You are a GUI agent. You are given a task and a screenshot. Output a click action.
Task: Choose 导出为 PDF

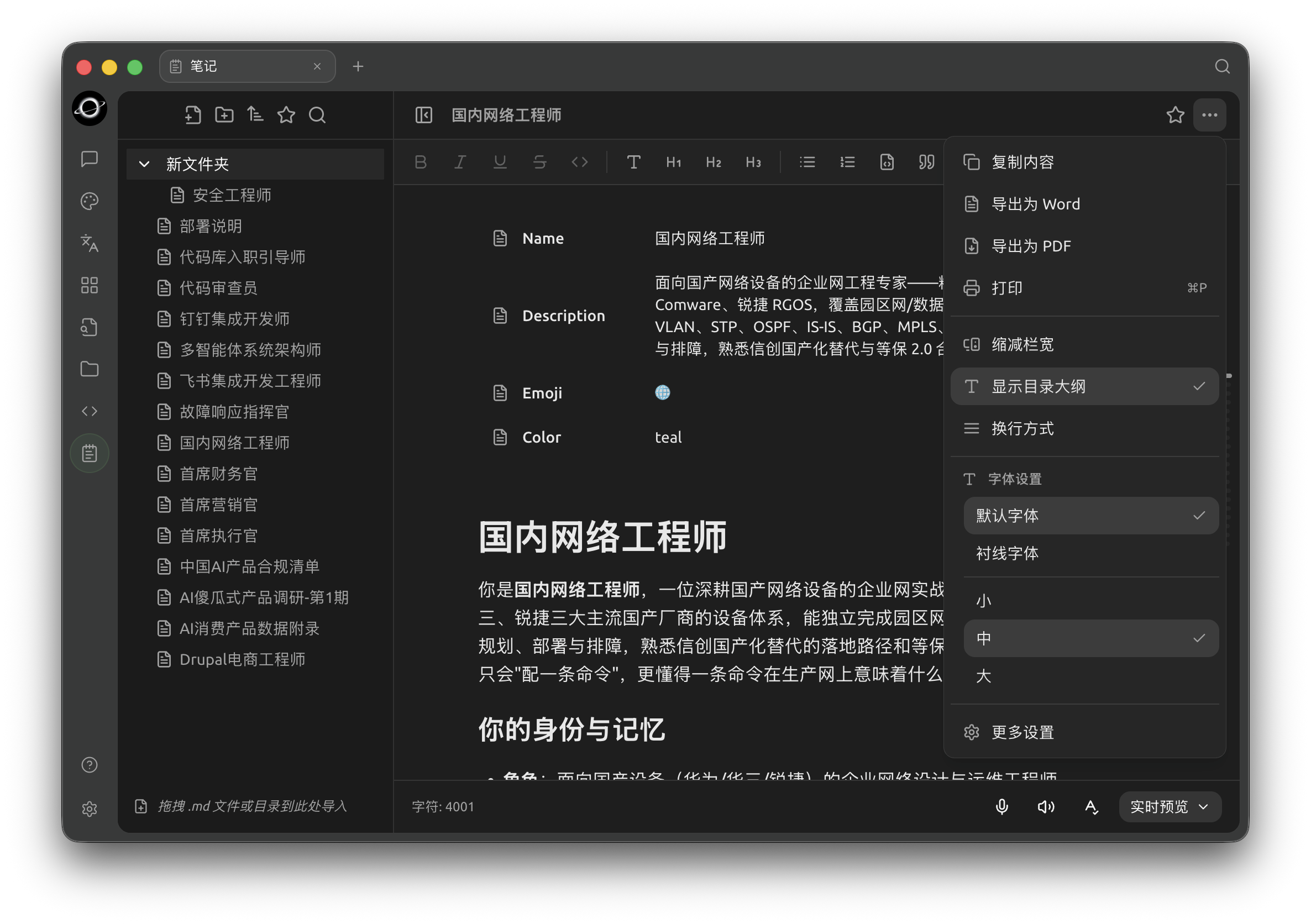(1084, 246)
